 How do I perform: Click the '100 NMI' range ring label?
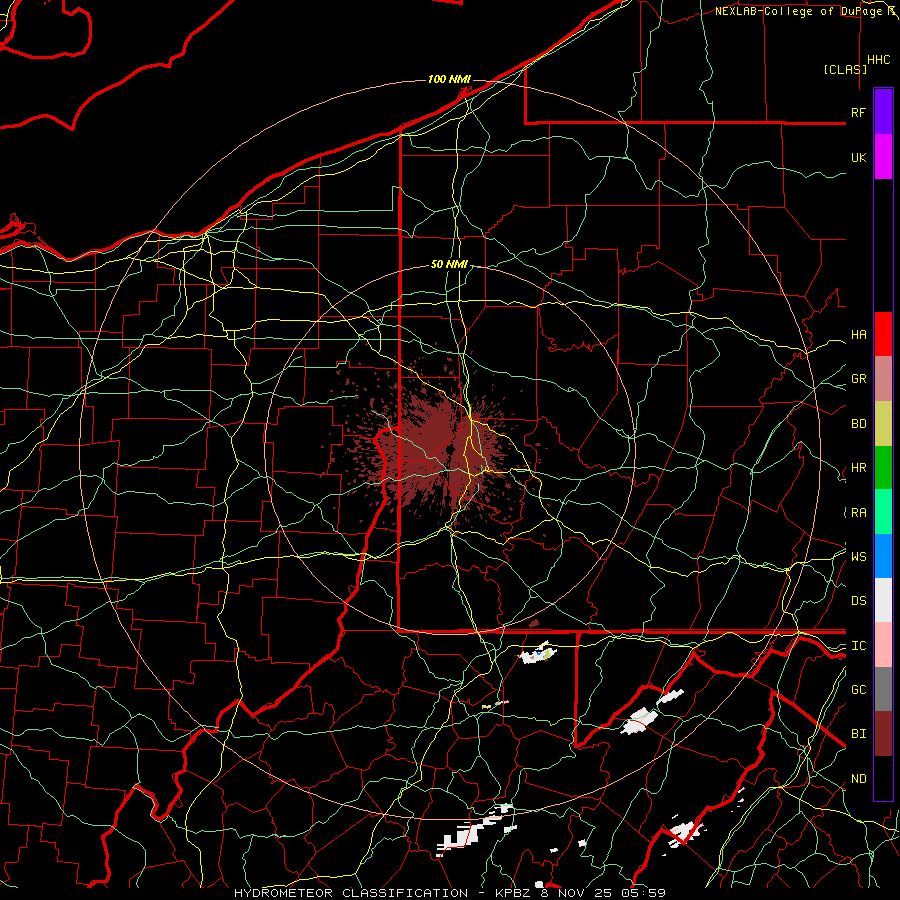pos(449,79)
